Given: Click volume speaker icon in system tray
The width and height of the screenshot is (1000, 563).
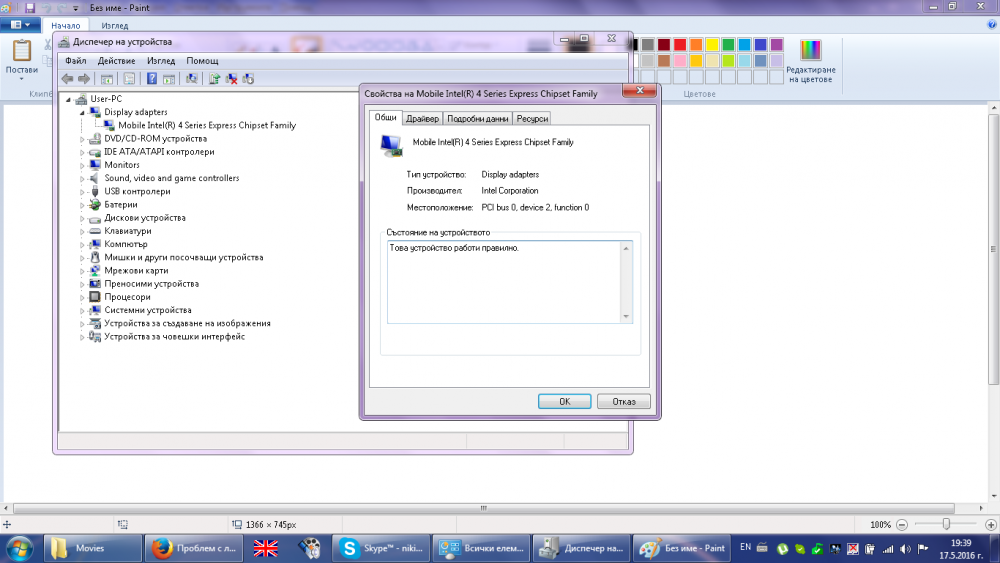Looking at the screenshot, I should click(x=906, y=548).
